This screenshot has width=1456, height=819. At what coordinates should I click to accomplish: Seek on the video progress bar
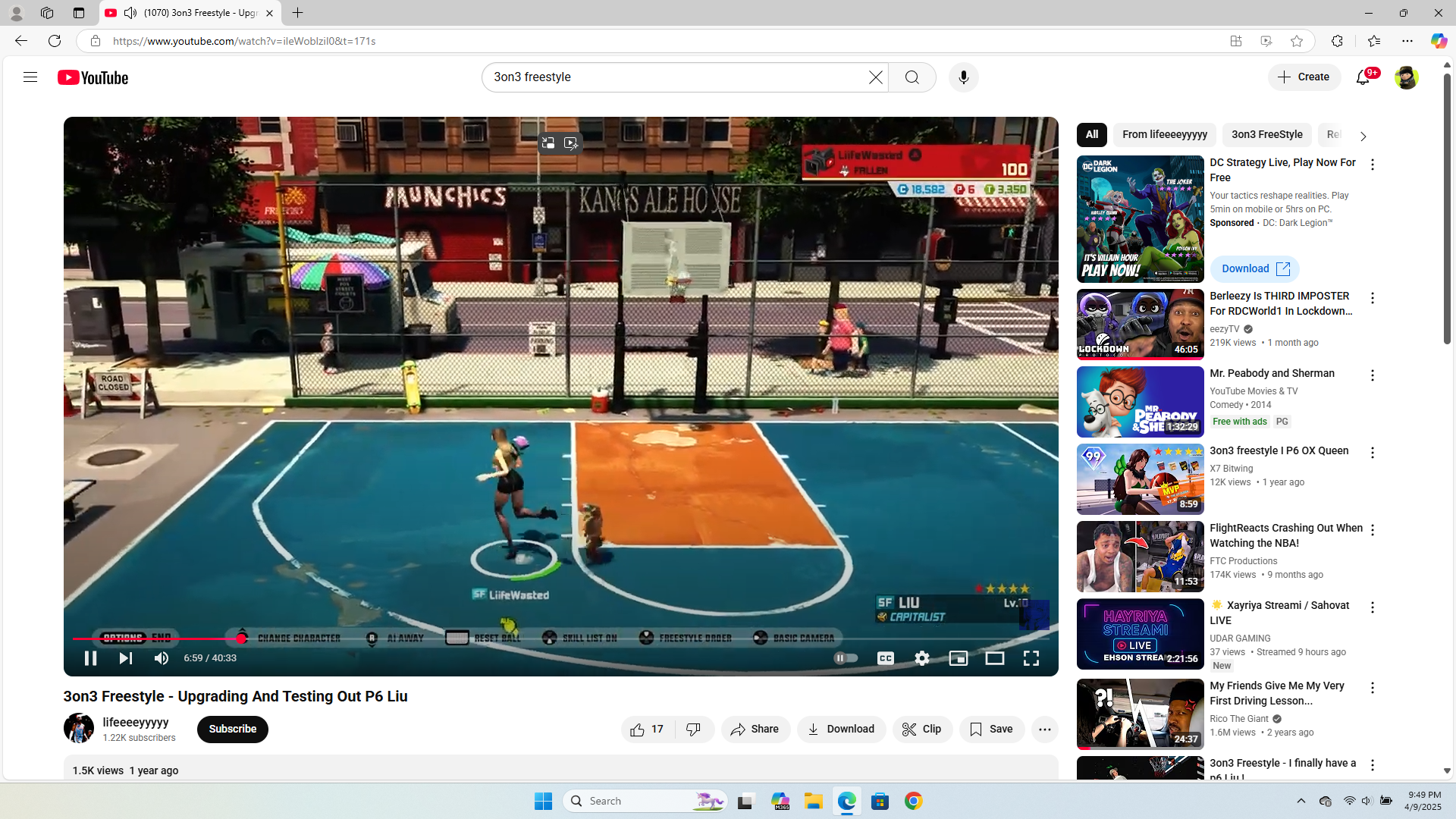531,639
